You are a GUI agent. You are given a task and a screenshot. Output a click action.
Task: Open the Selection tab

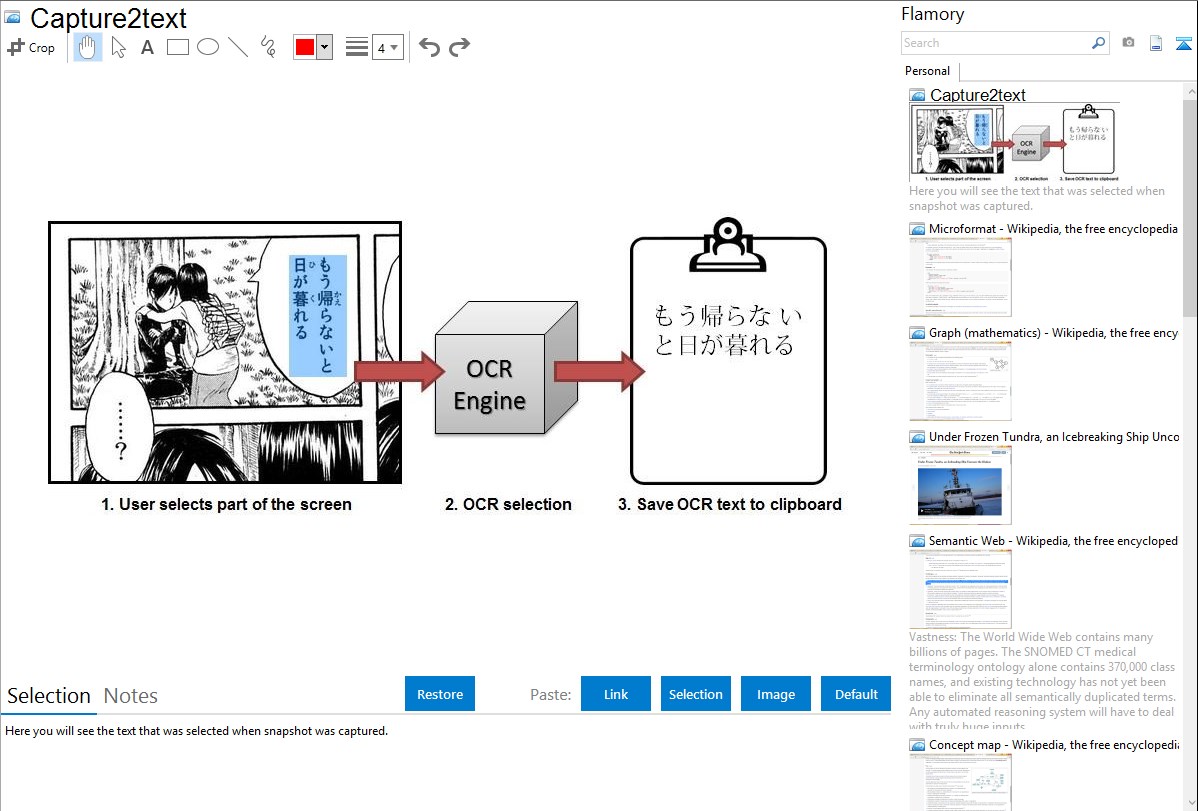click(49, 696)
